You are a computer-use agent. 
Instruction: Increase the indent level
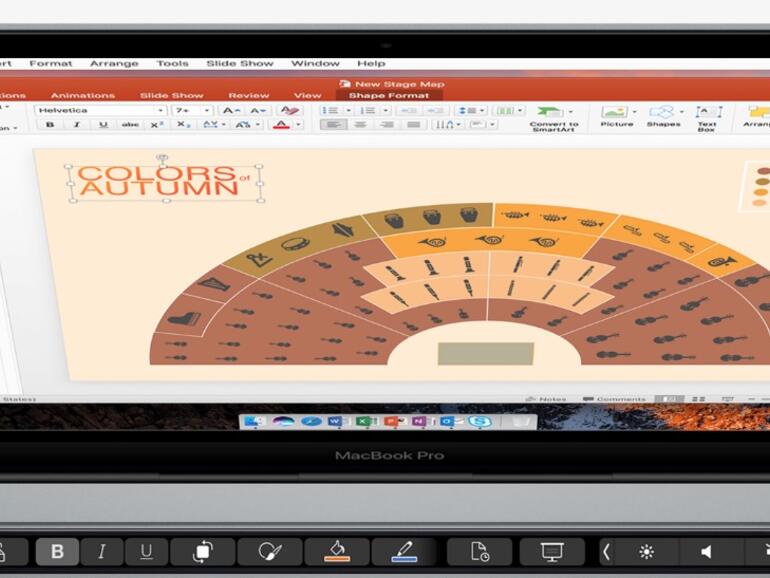(435, 110)
